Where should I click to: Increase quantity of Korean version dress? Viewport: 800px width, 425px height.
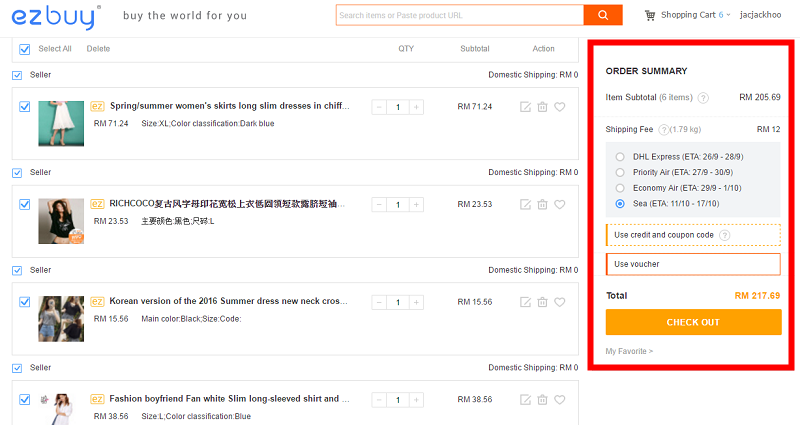(x=416, y=303)
